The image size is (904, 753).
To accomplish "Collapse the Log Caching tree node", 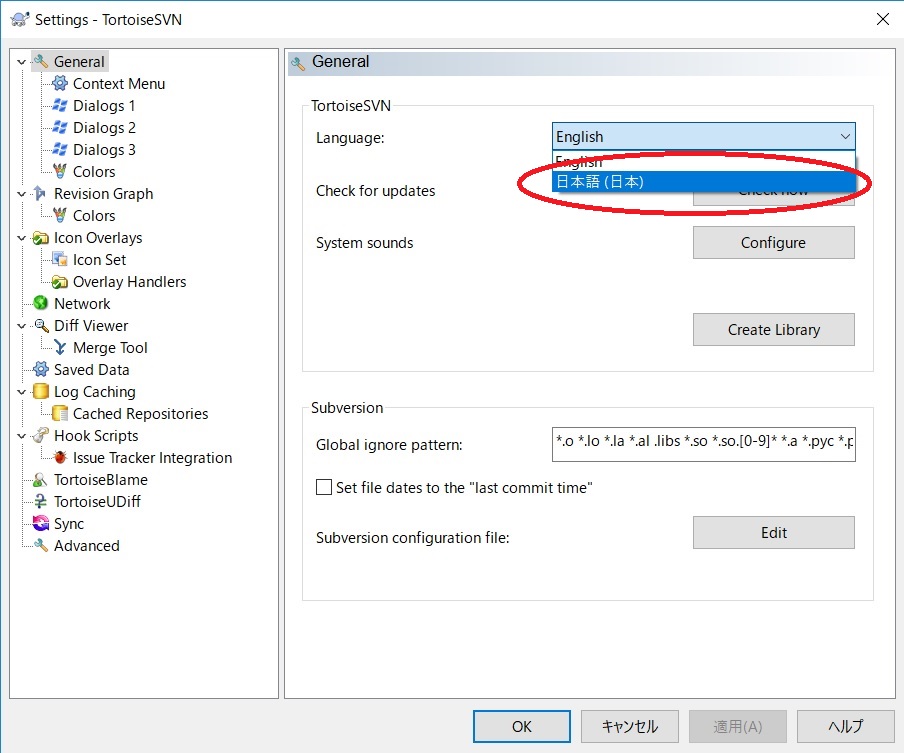I will (x=21, y=391).
